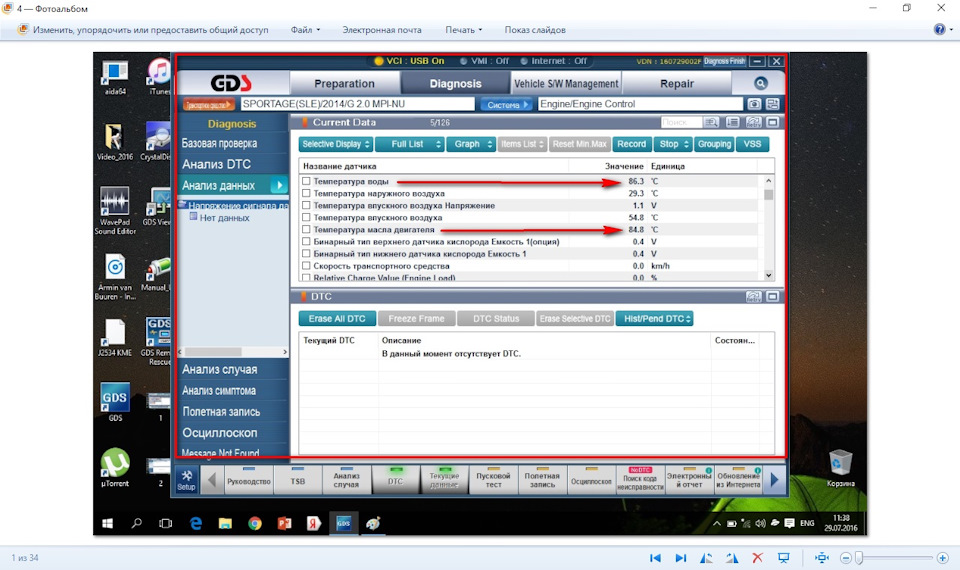Screen dimensions: 960x570
Task: Maximize the Current Data panel
Action: [773, 122]
